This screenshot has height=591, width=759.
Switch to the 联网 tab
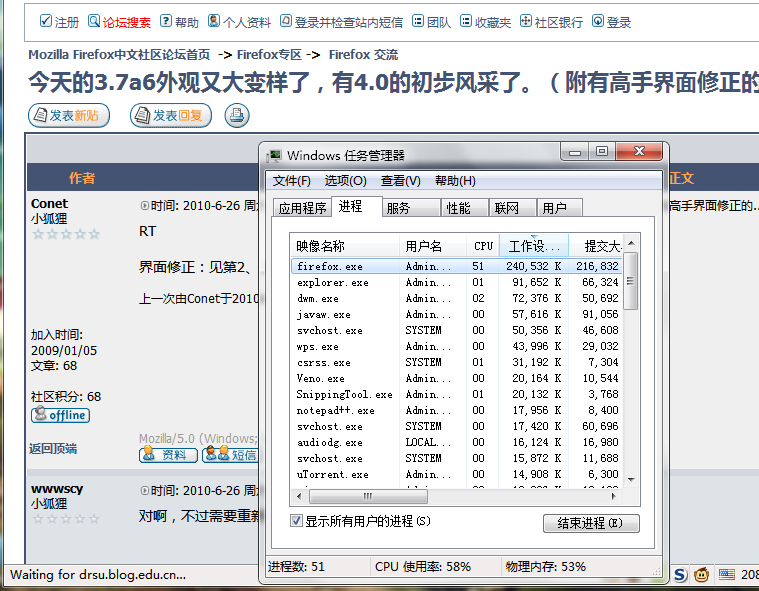click(x=513, y=208)
